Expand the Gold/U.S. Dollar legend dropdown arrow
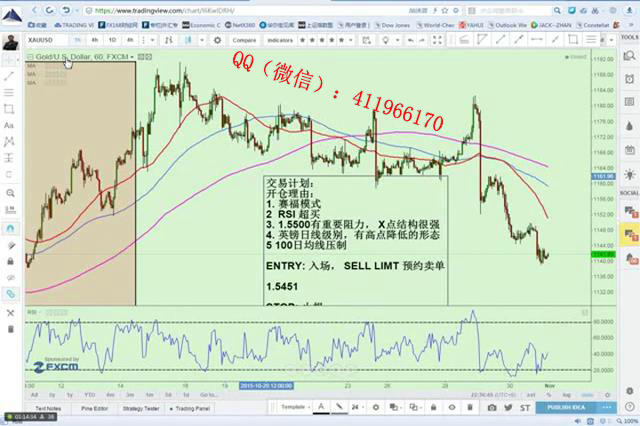Image resolution: width=640 pixels, height=426 pixels. 132,57
